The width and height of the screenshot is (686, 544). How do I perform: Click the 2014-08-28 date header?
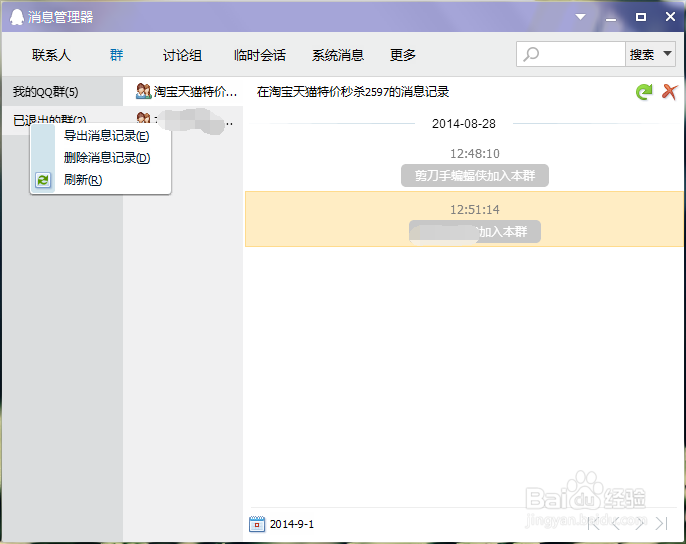pyautogui.click(x=464, y=124)
